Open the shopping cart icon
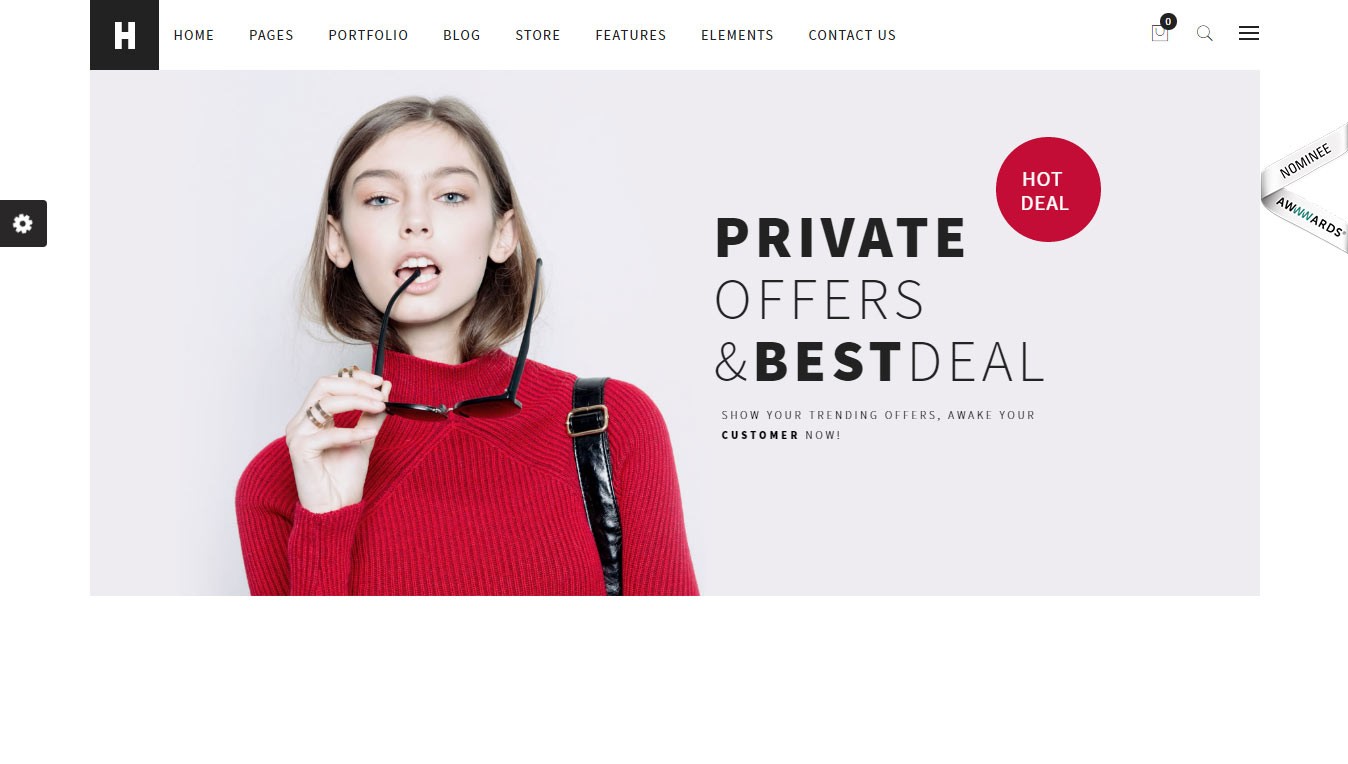Viewport: 1348px width, 764px height. (1159, 34)
